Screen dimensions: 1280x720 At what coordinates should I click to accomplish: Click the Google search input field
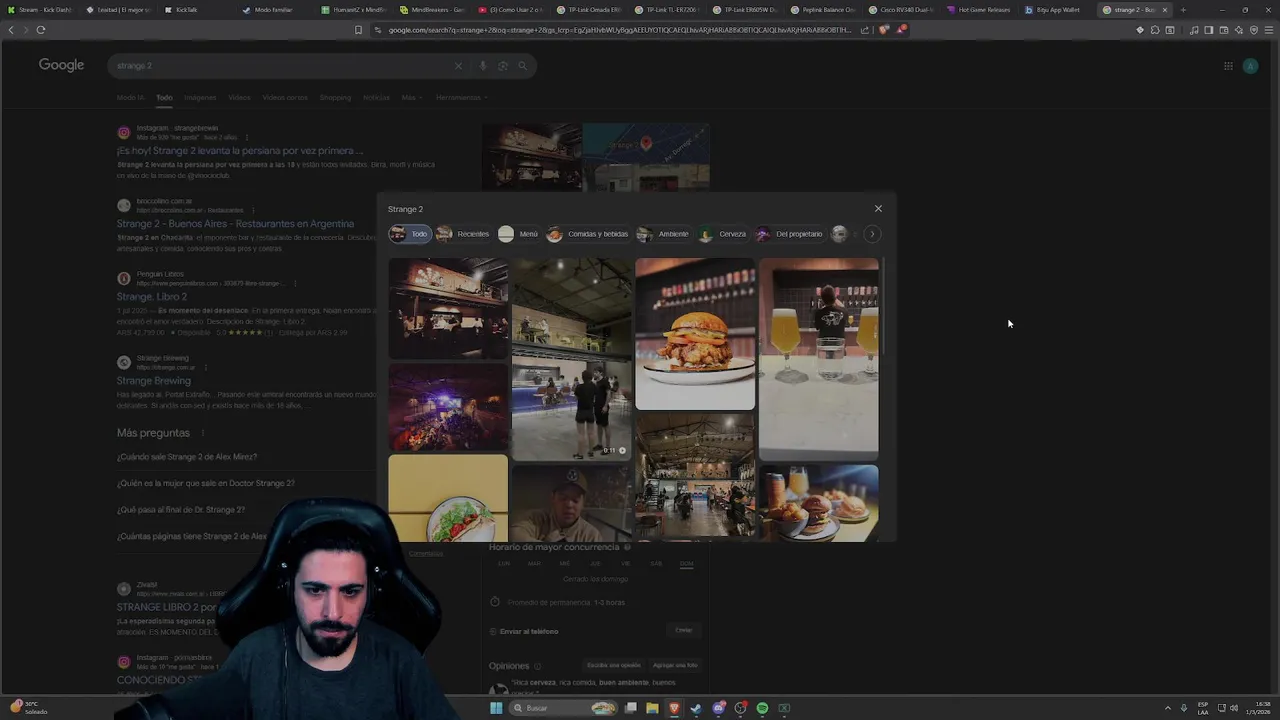(282, 66)
